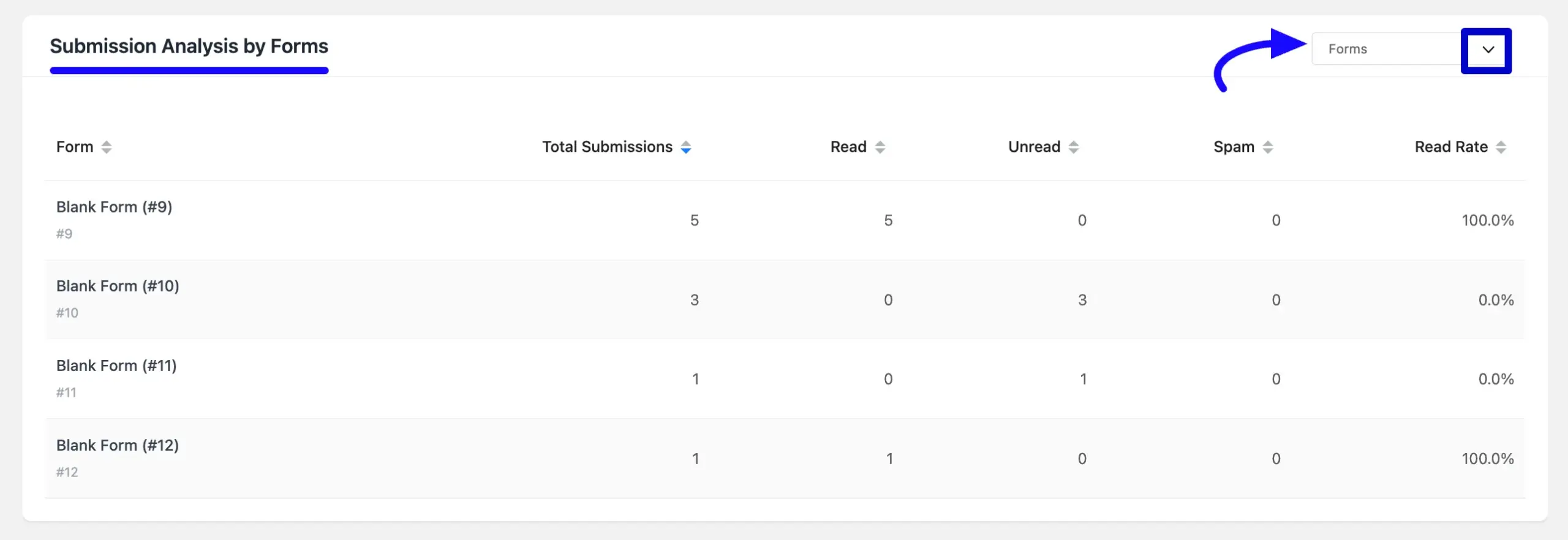This screenshot has height=540, width=1568.
Task: Open Blank Form (#9) entry
Action: 114,207
